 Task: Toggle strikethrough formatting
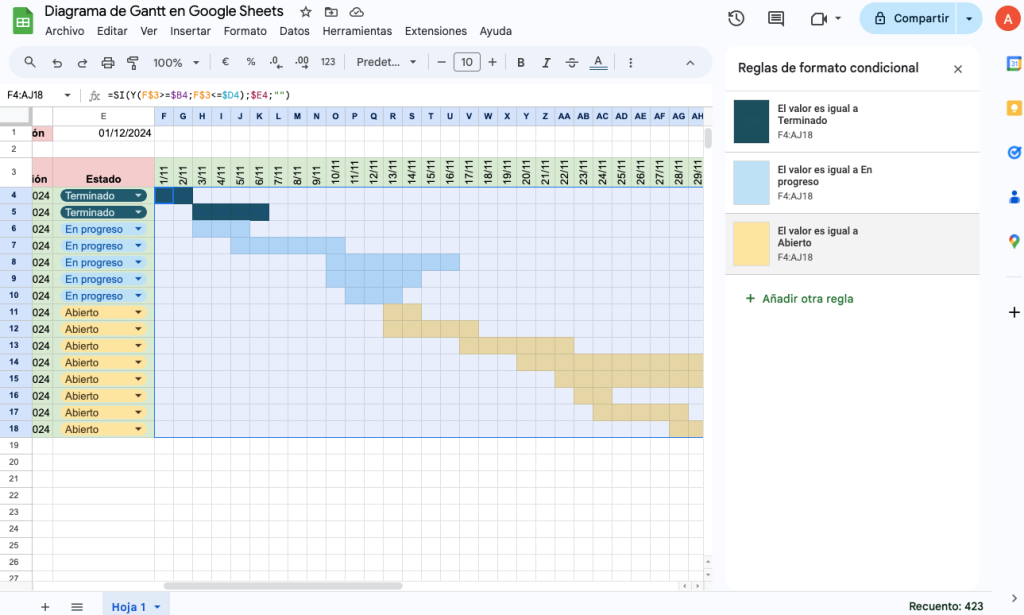pyautogui.click(x=572, y=62)
